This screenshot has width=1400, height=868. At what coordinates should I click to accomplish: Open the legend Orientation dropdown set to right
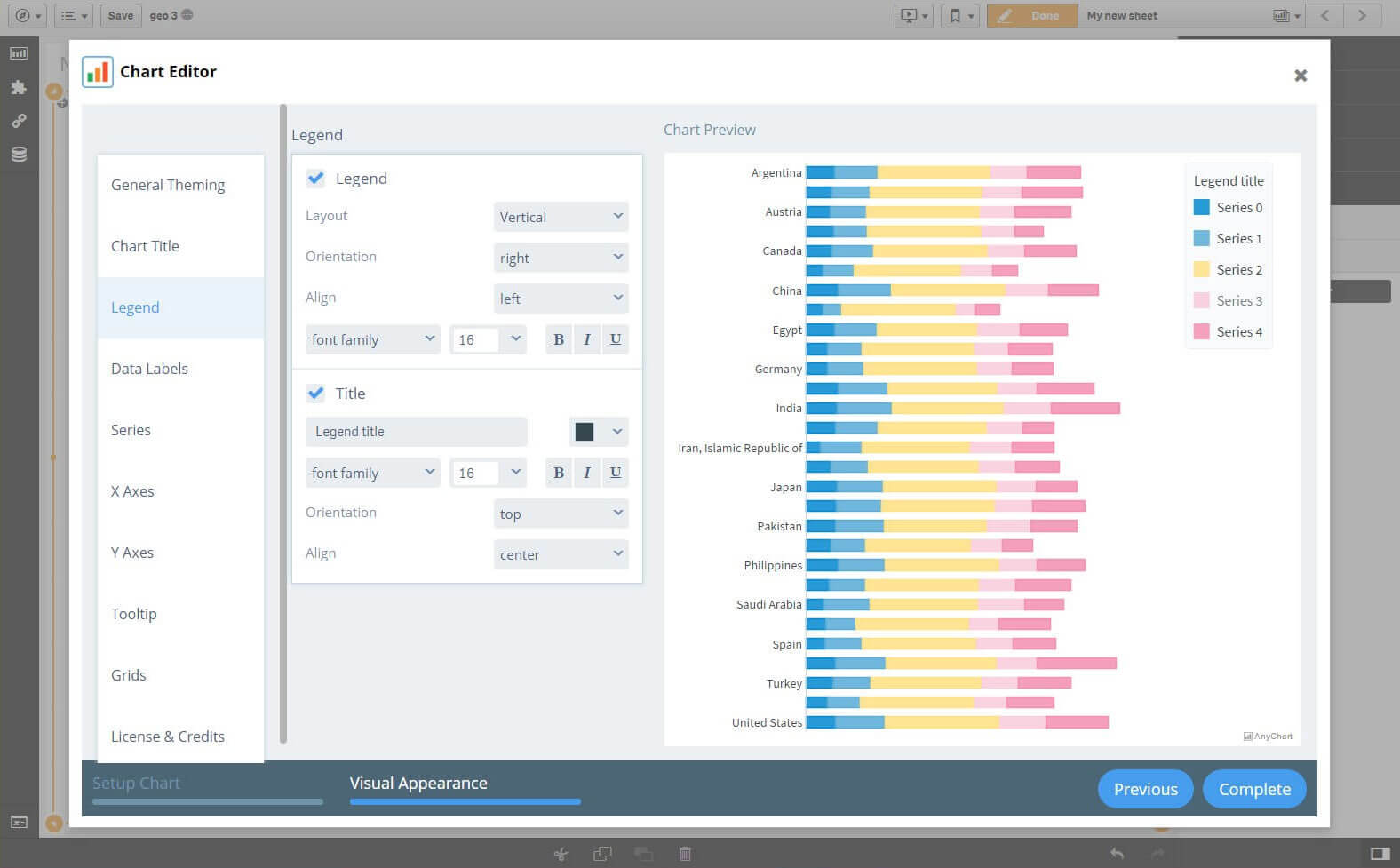(x=561, y=258)
